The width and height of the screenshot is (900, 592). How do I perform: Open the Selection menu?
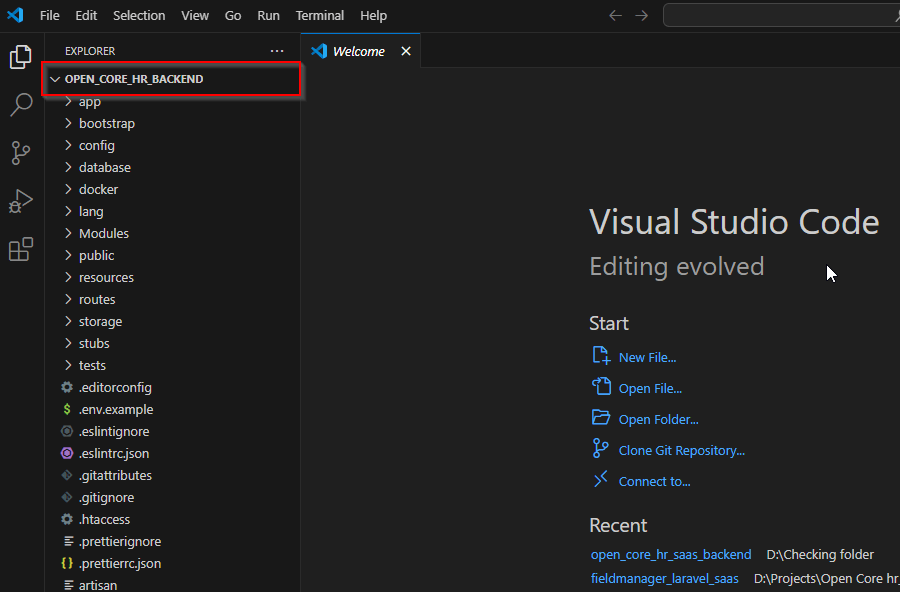pos(139,16)
